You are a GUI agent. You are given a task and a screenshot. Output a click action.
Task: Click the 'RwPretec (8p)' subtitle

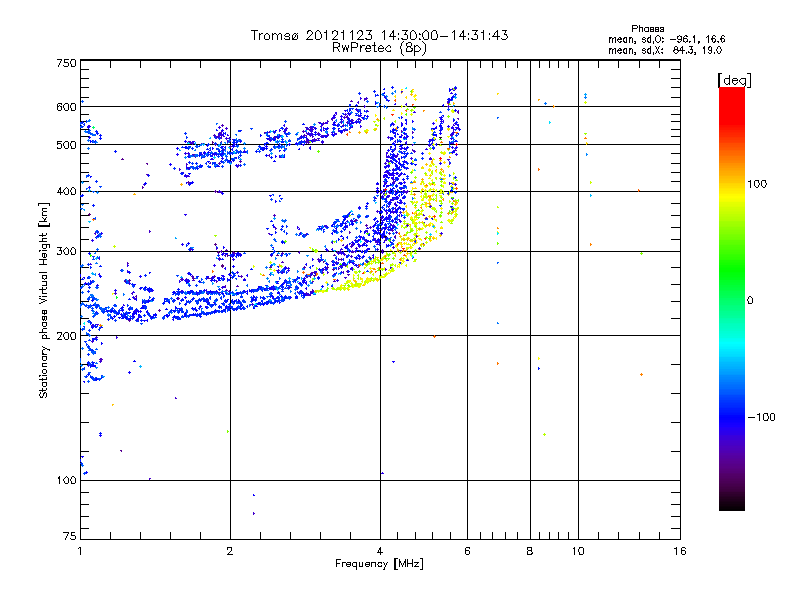tap(379, 48)
